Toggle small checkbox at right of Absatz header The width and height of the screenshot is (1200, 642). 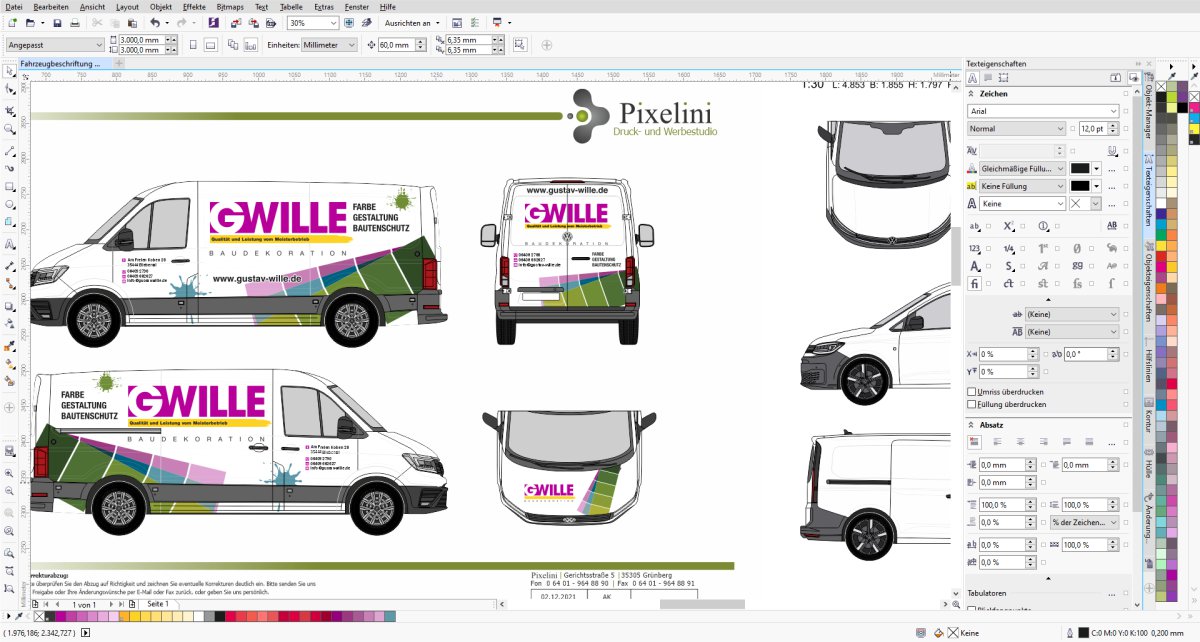coord(1126,425)
